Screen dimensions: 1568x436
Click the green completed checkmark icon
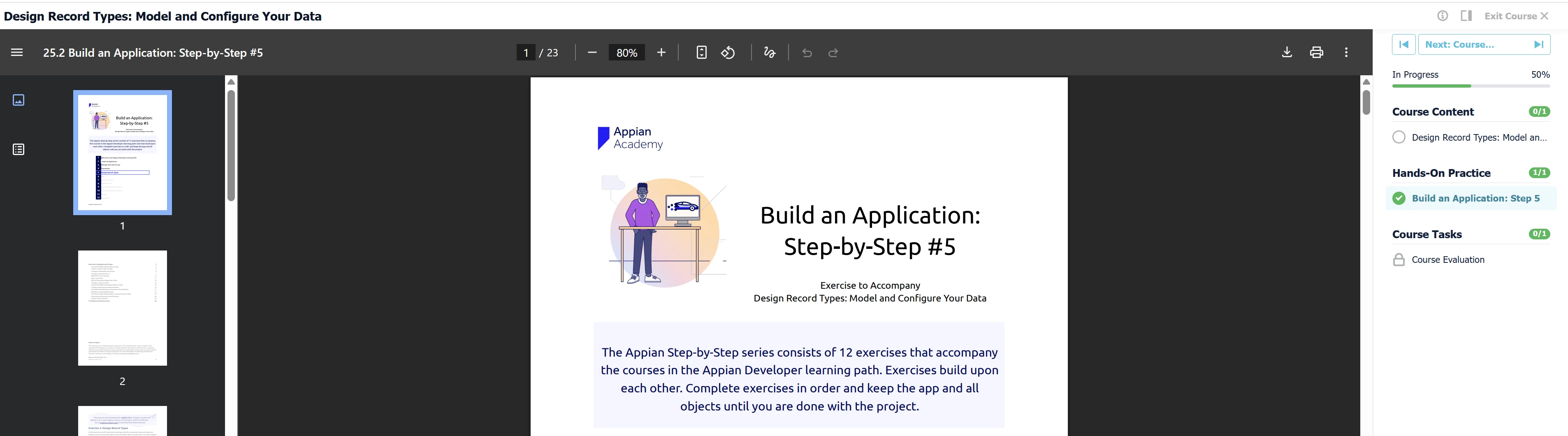tap(1399, 199)
